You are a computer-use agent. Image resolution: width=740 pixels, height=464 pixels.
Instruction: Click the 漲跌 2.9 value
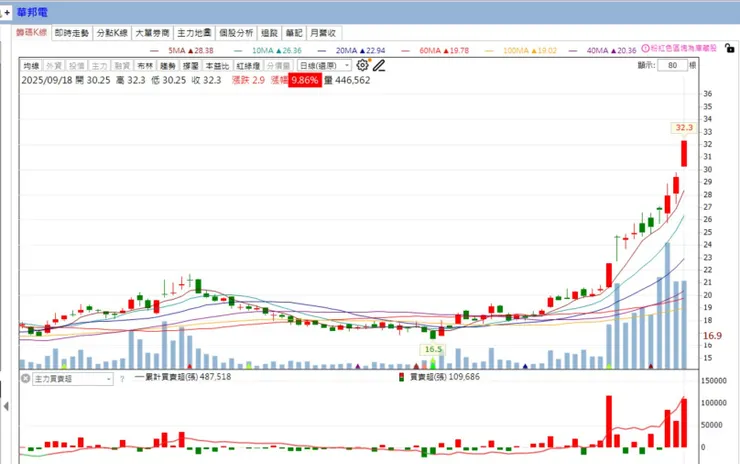tap(248, 80)
